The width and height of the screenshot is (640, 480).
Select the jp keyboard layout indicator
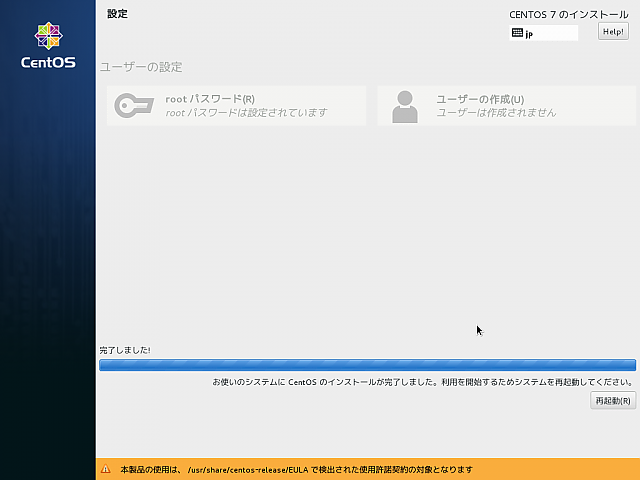[543, 33]
